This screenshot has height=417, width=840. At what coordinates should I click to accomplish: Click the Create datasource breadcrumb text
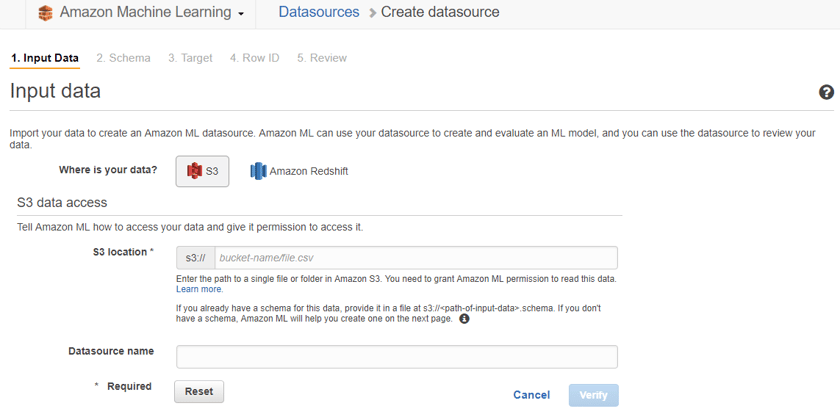coord(440,12)
